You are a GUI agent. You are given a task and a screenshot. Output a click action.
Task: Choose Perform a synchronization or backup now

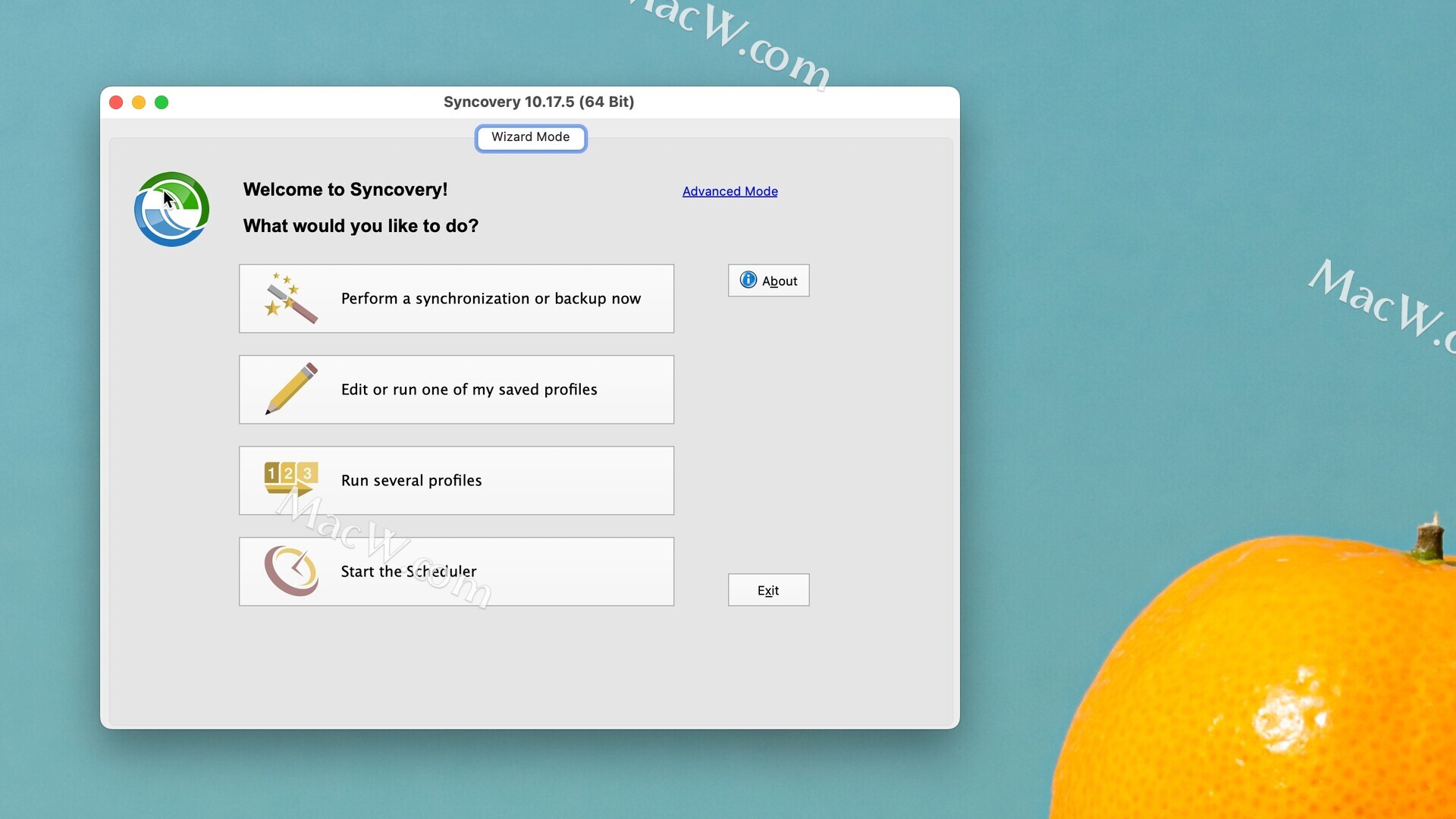[x=457, y=298]
